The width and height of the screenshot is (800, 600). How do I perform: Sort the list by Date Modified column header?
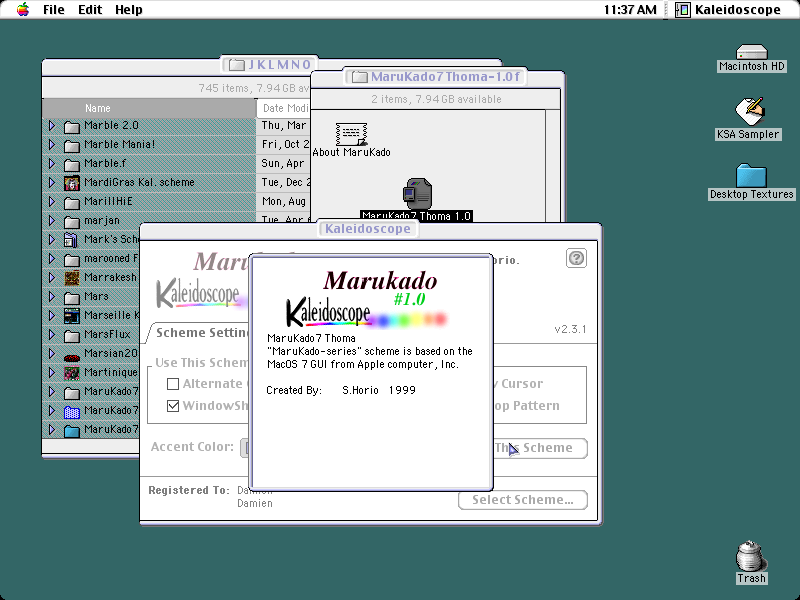click(283, 108)
